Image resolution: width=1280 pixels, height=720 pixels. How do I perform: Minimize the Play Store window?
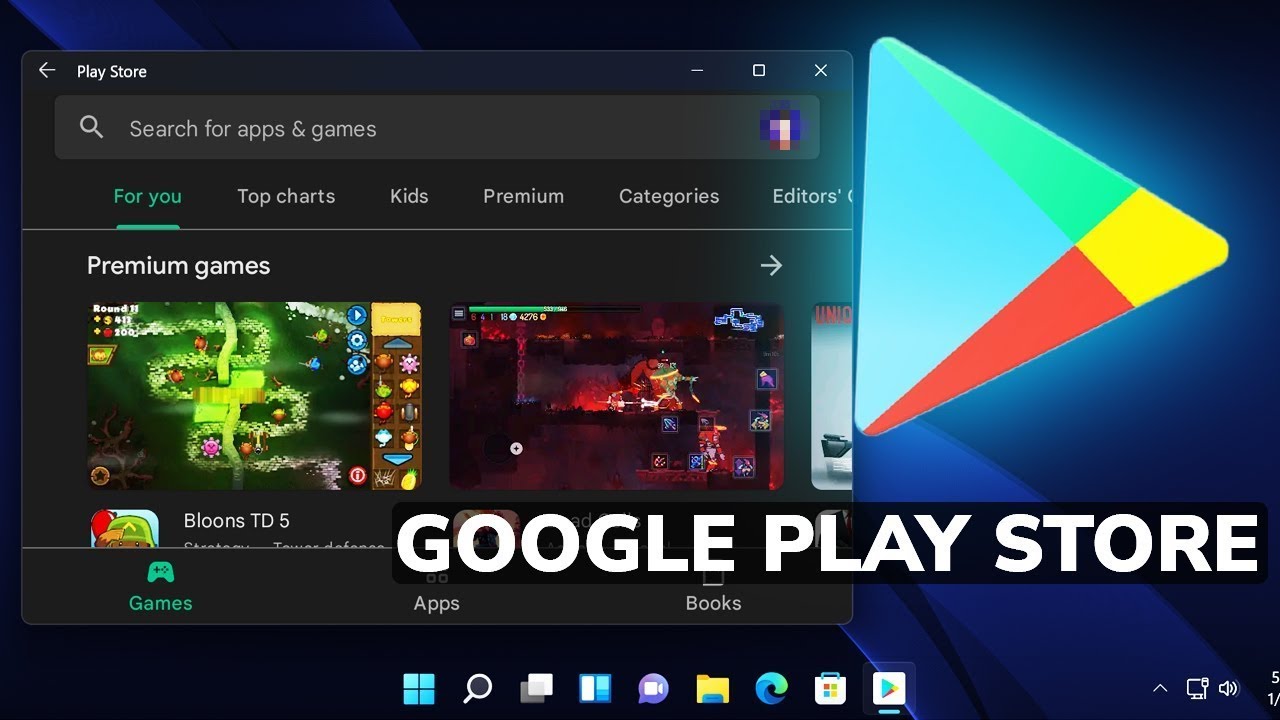point(697,70)
